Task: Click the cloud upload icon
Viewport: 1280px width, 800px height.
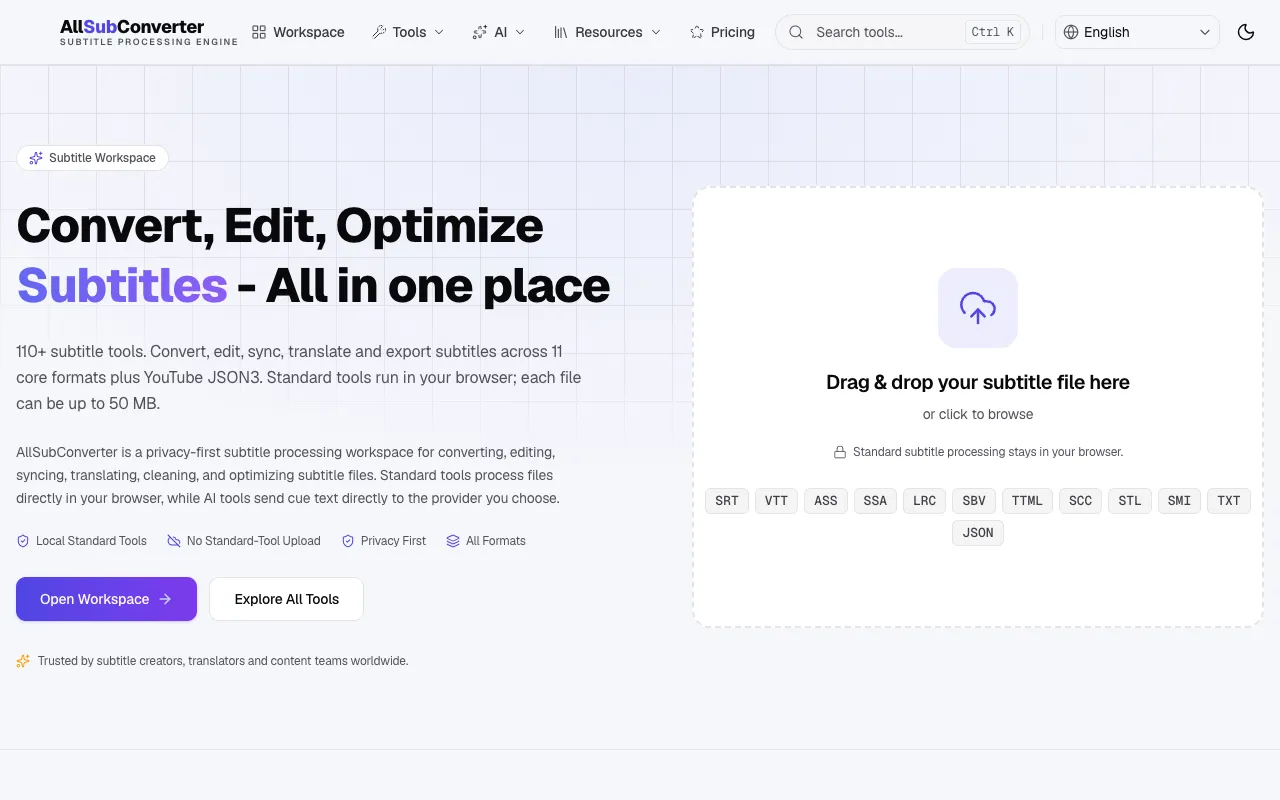Action: click(978, 308)
